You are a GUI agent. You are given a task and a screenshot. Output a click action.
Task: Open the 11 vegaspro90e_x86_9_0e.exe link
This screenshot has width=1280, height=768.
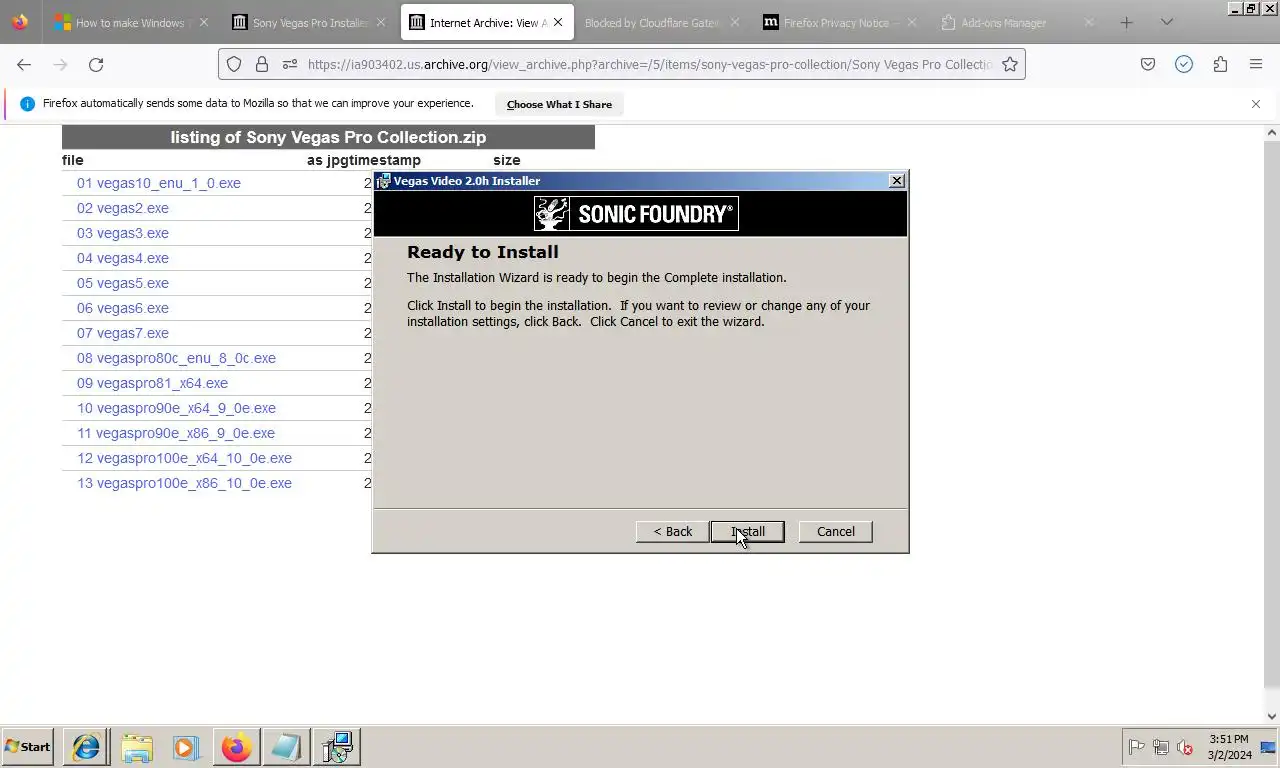(x=176, y=433)
